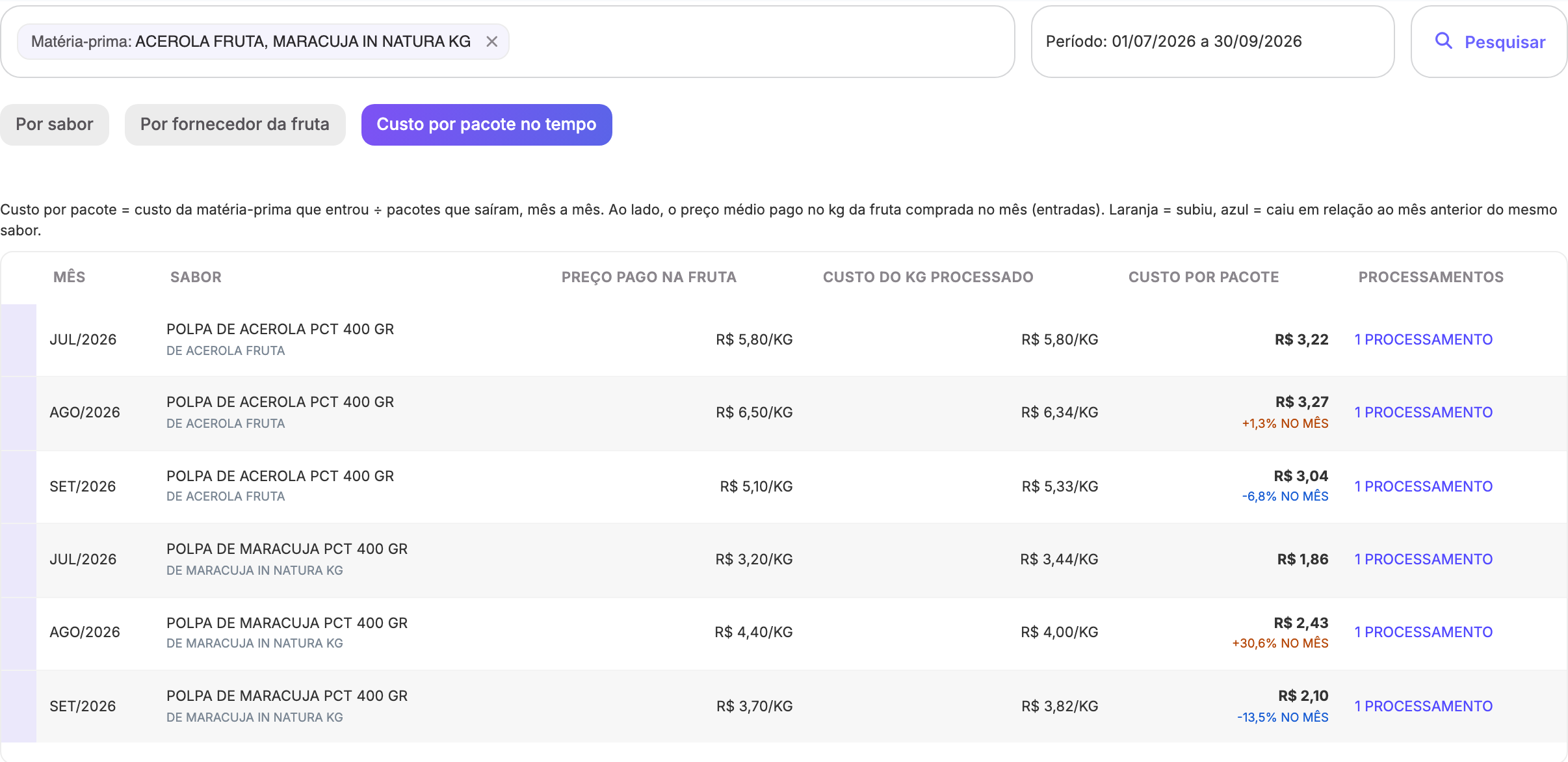1568x762 pixels.
Task: Switch to Por fornecedor da fruta tab
Action: tap(235, 124)
